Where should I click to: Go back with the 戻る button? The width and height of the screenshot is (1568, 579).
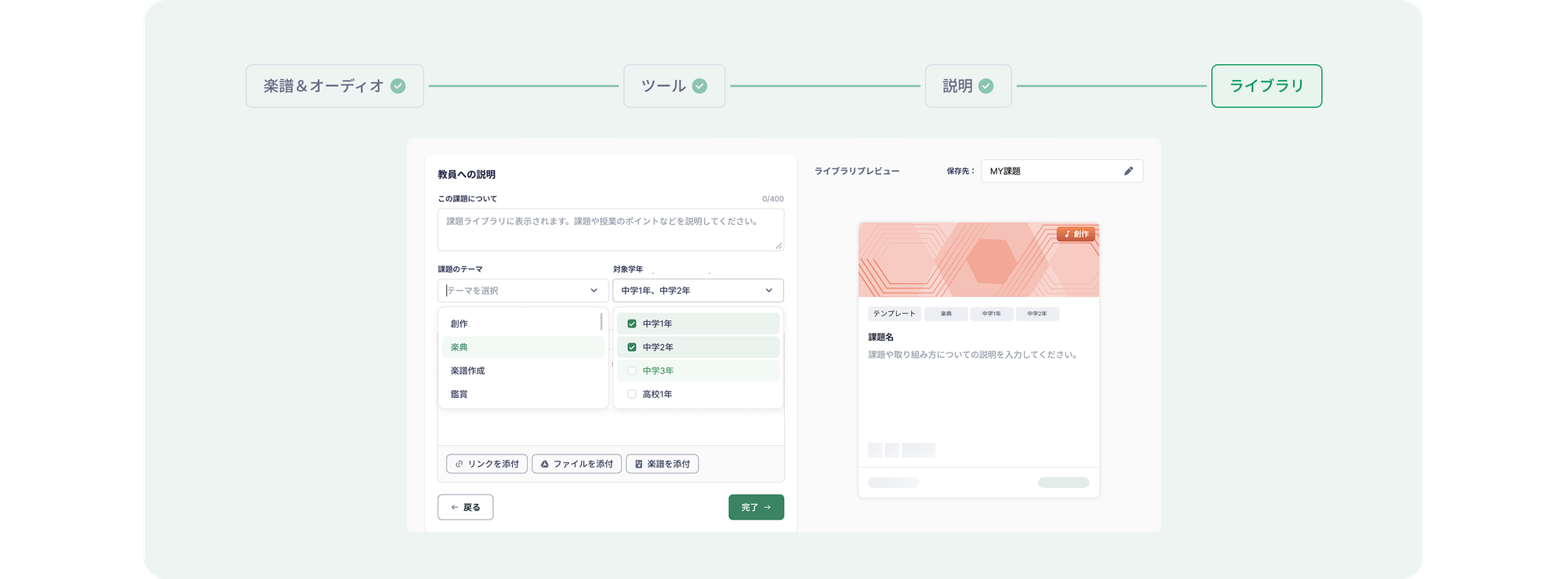[x=465, y=507]
